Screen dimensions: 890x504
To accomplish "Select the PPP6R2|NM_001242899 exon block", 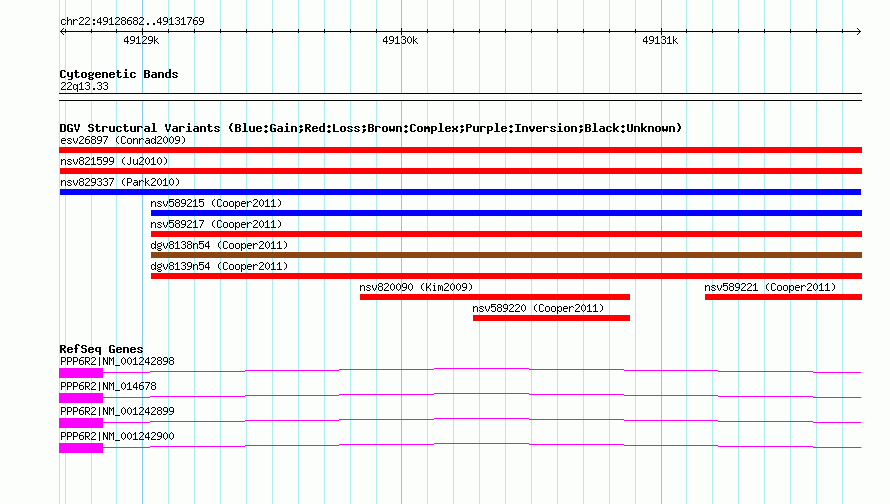I will [81, 423].
